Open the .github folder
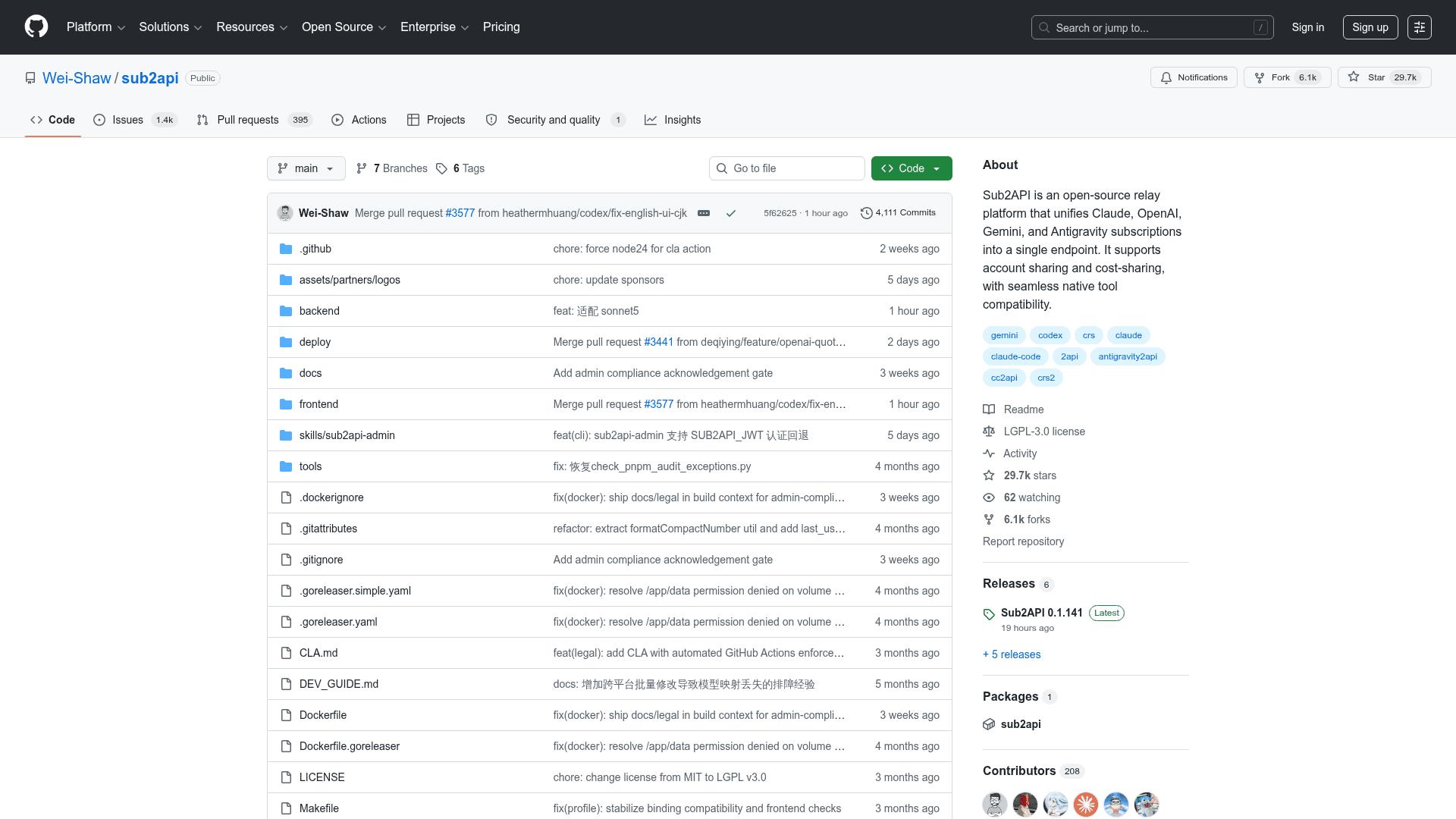Viewport: 1456px width, 819px height. click(x=315, y=249)
